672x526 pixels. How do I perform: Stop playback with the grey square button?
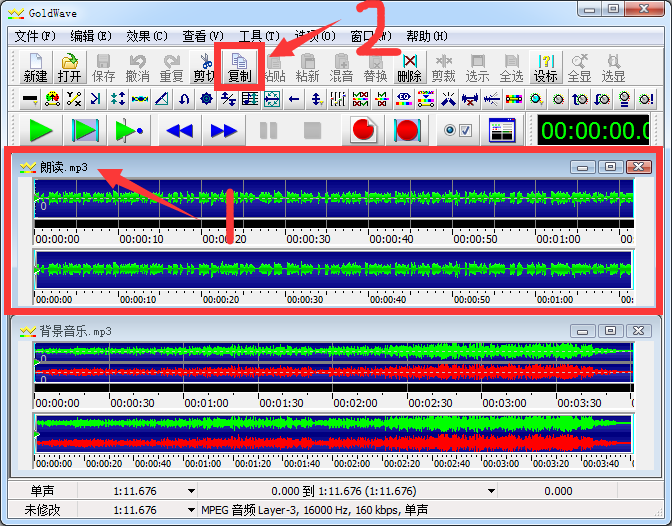click(312, 130)
